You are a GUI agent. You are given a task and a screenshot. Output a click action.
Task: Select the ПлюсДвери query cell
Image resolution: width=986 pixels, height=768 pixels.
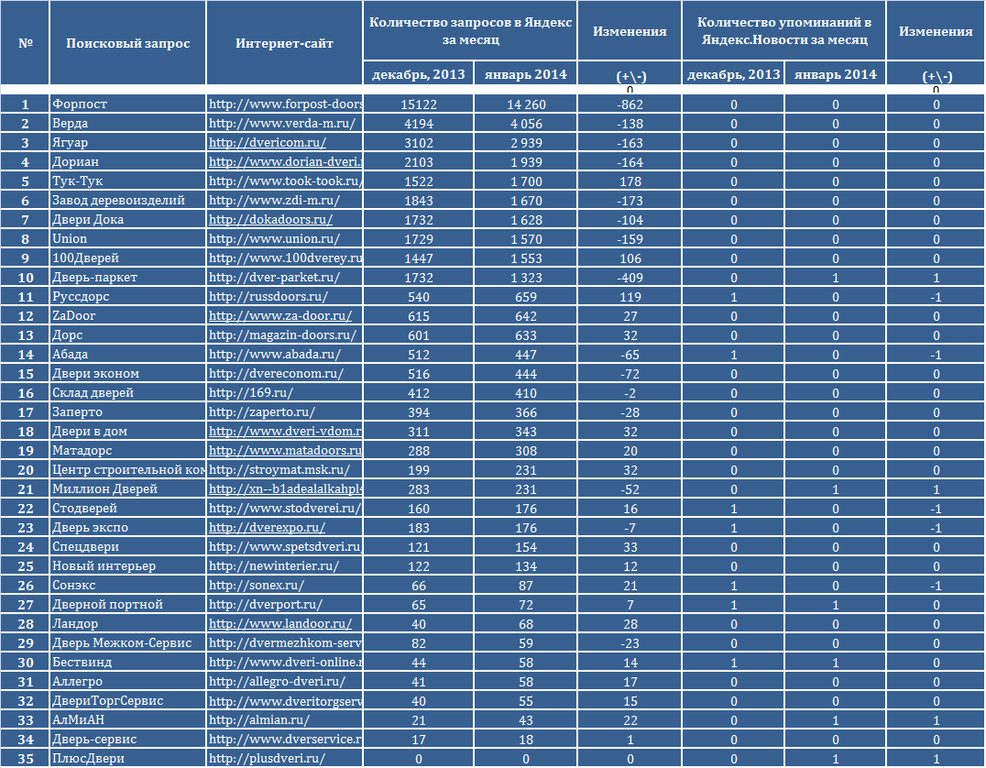click(128, 758)
